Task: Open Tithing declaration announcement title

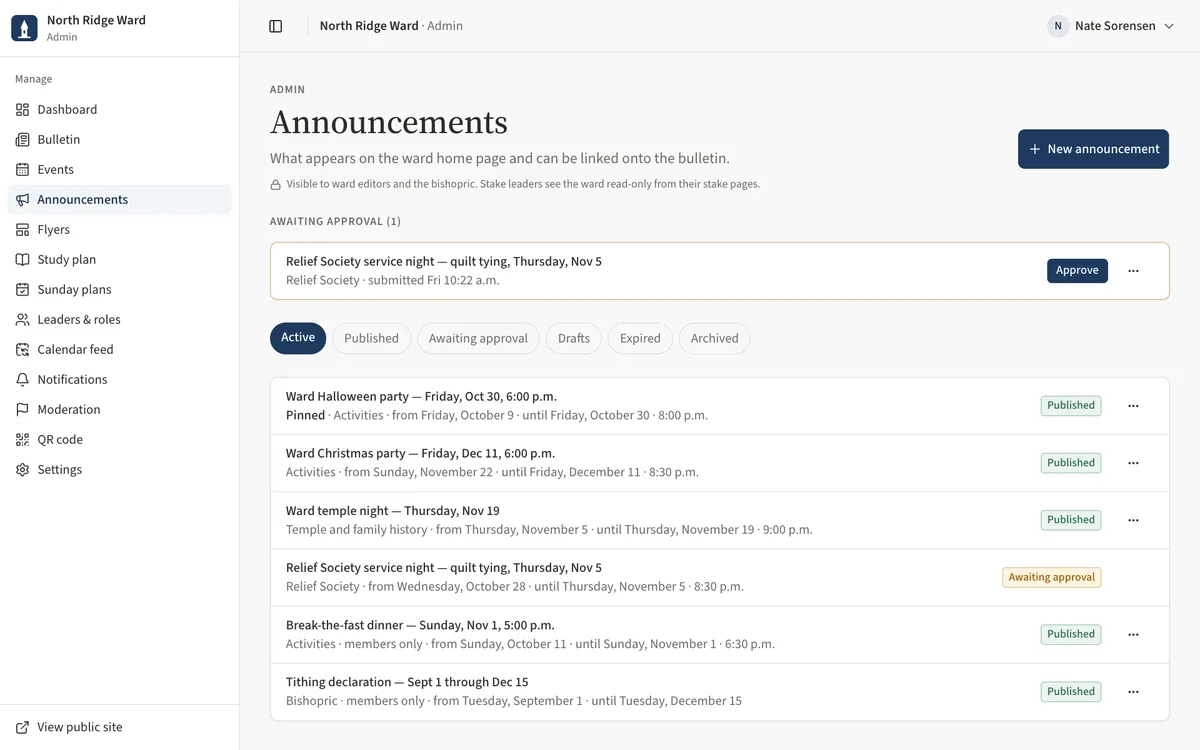Action: (x=407, y=682)
